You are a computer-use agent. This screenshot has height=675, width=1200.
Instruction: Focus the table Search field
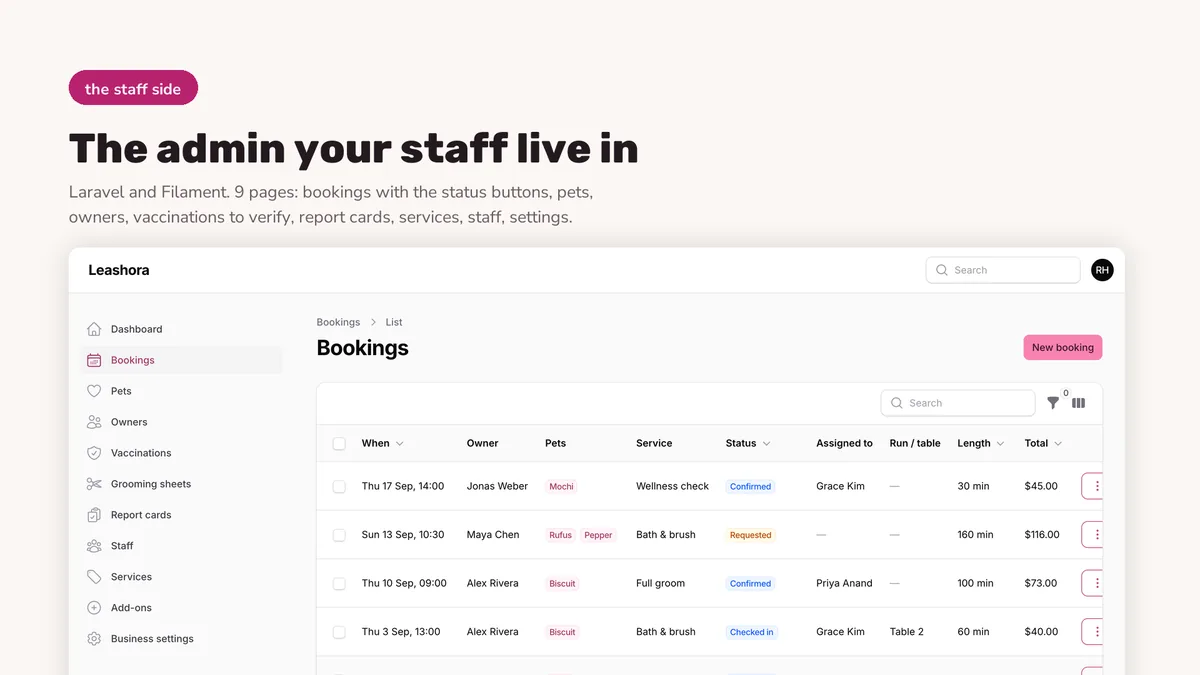click(958, 403)
